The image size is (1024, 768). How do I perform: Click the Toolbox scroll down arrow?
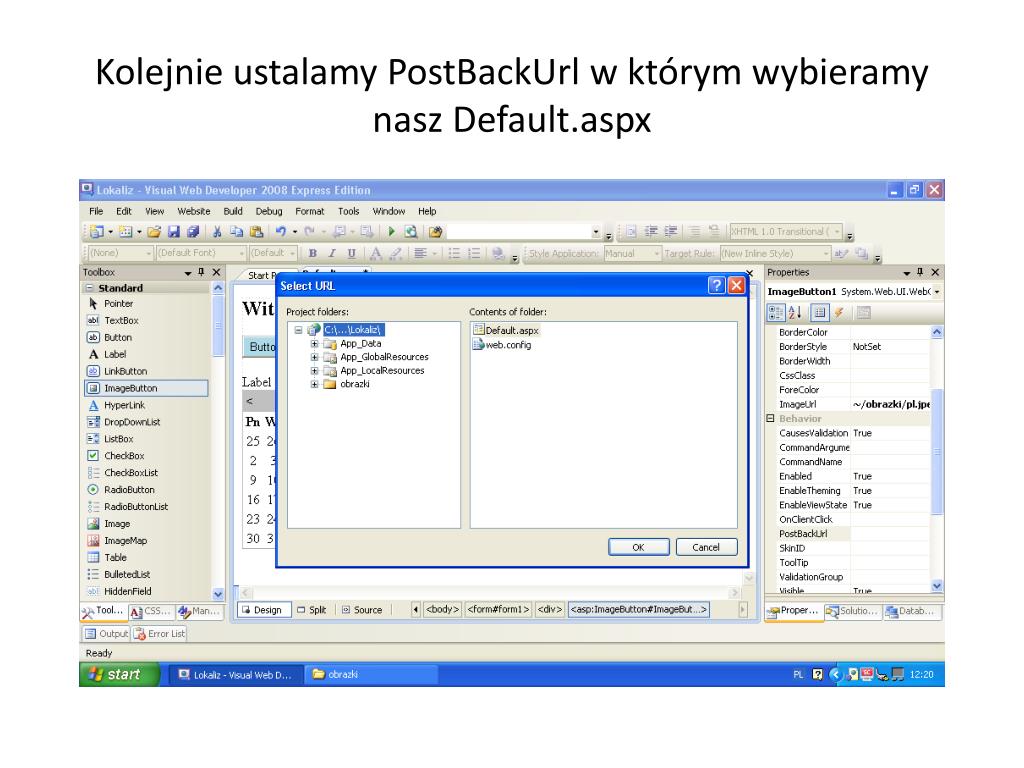218,594
